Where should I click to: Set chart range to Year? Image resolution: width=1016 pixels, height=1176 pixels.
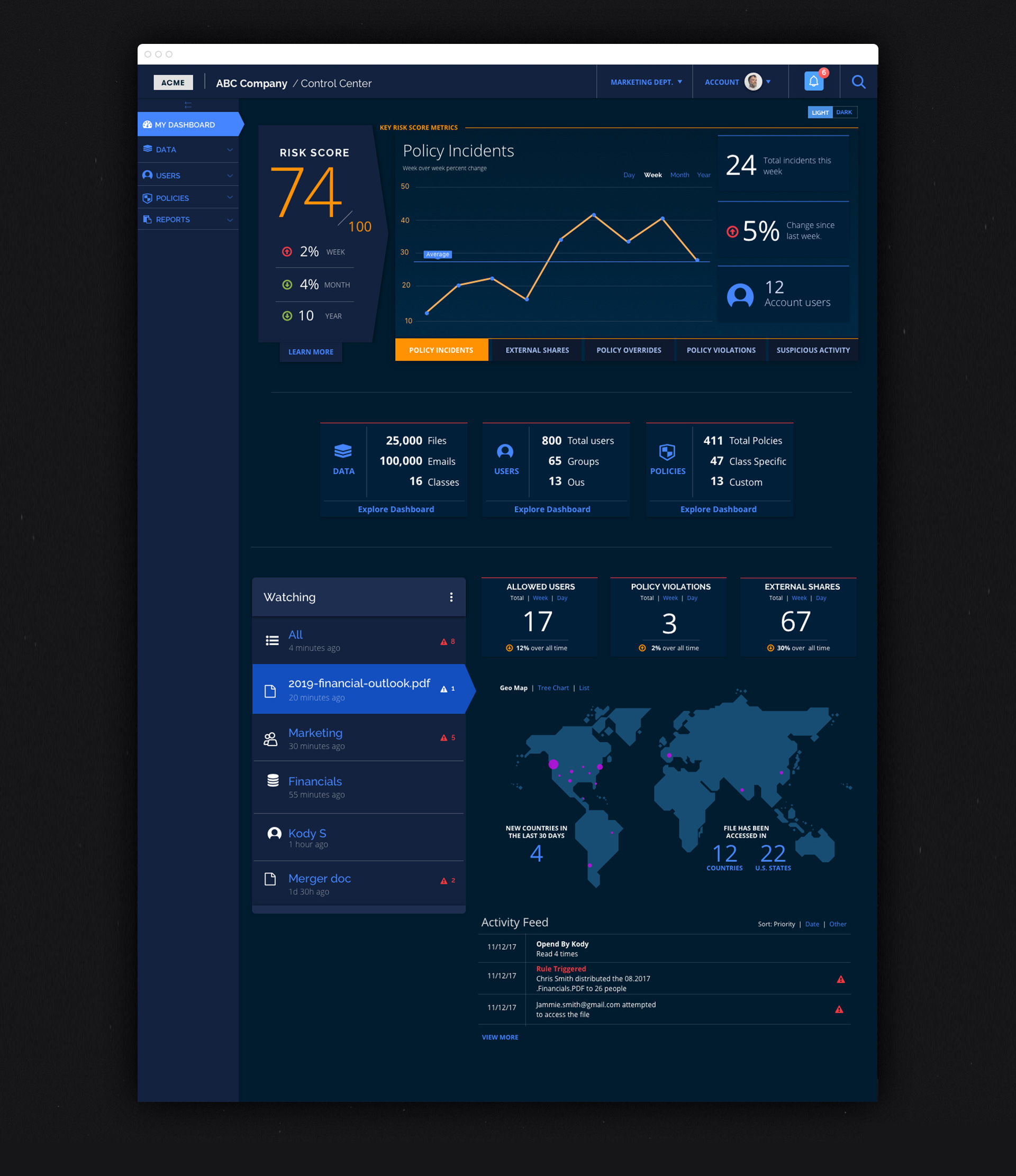tap(704, 175)
